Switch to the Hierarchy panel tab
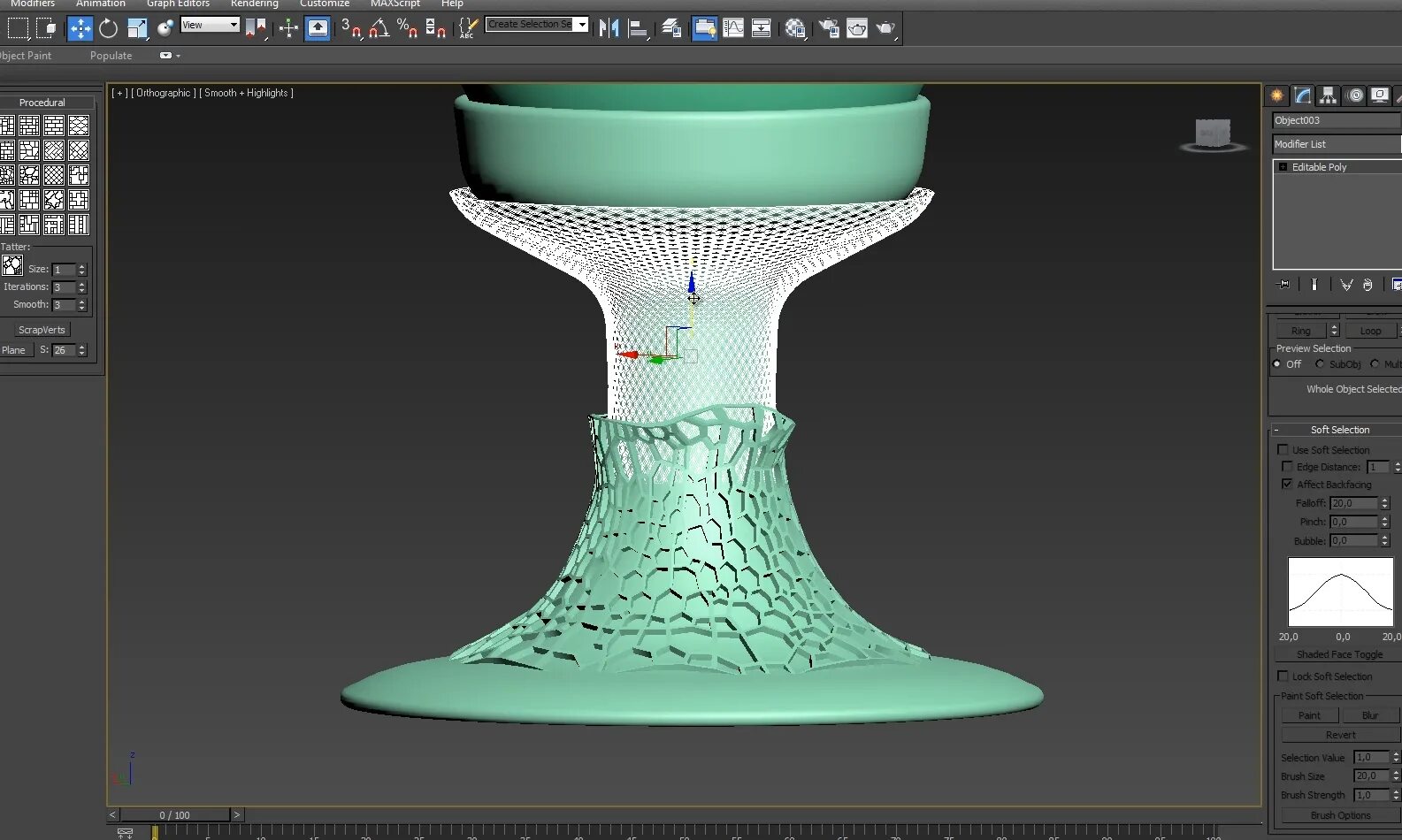 (x=1329, y=95)
